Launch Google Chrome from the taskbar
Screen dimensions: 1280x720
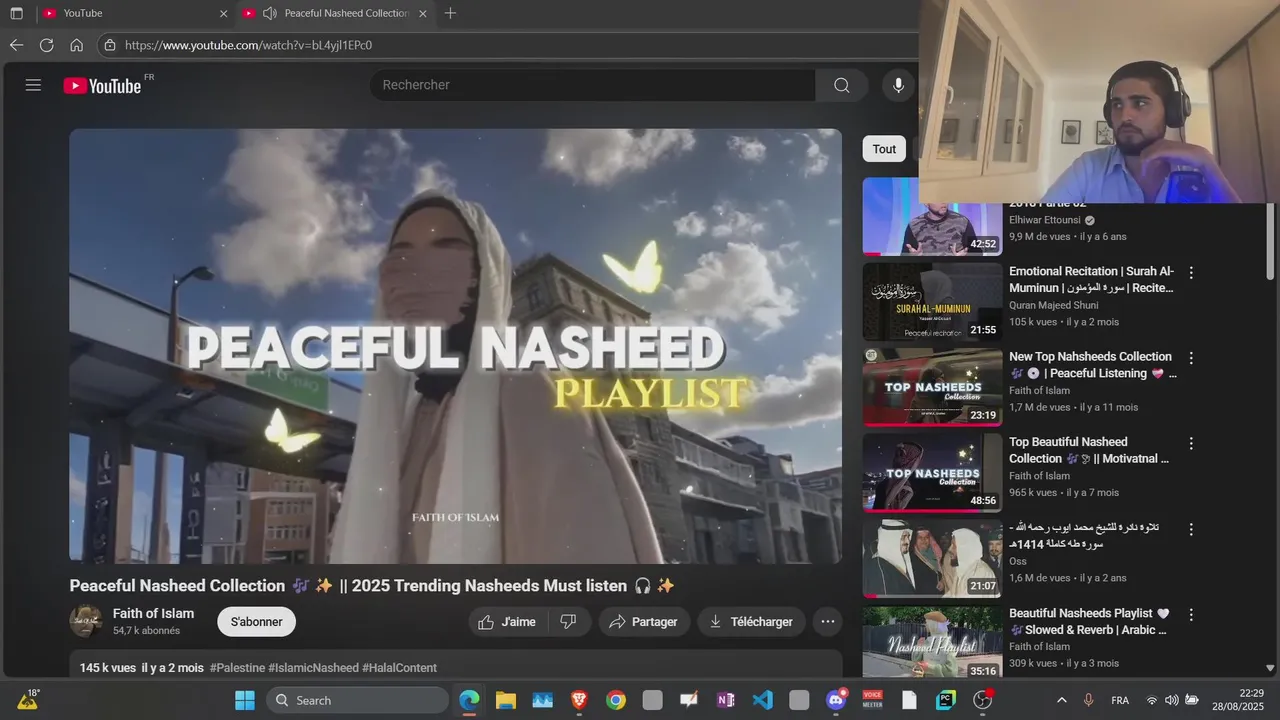pyautogui.click(x=616, y=700)
